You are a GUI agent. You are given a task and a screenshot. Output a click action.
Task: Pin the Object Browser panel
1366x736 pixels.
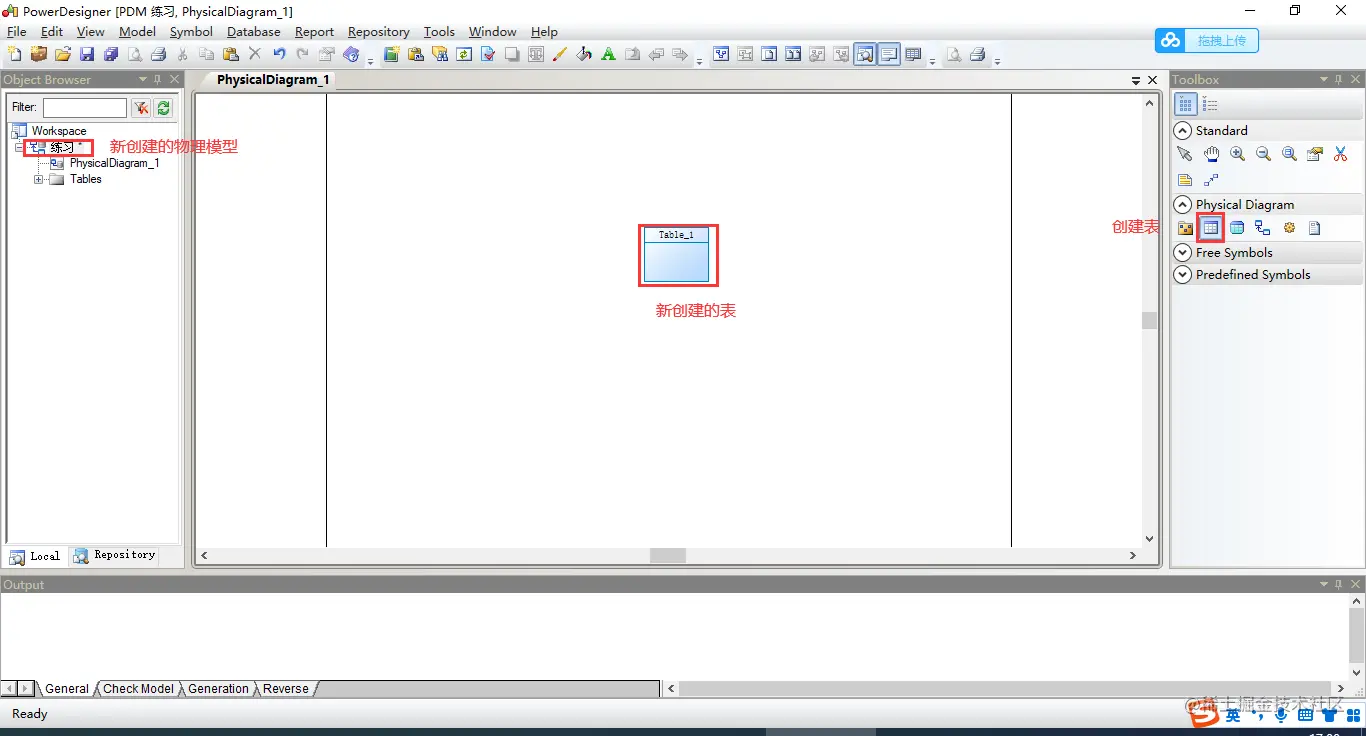click(158, 79)
